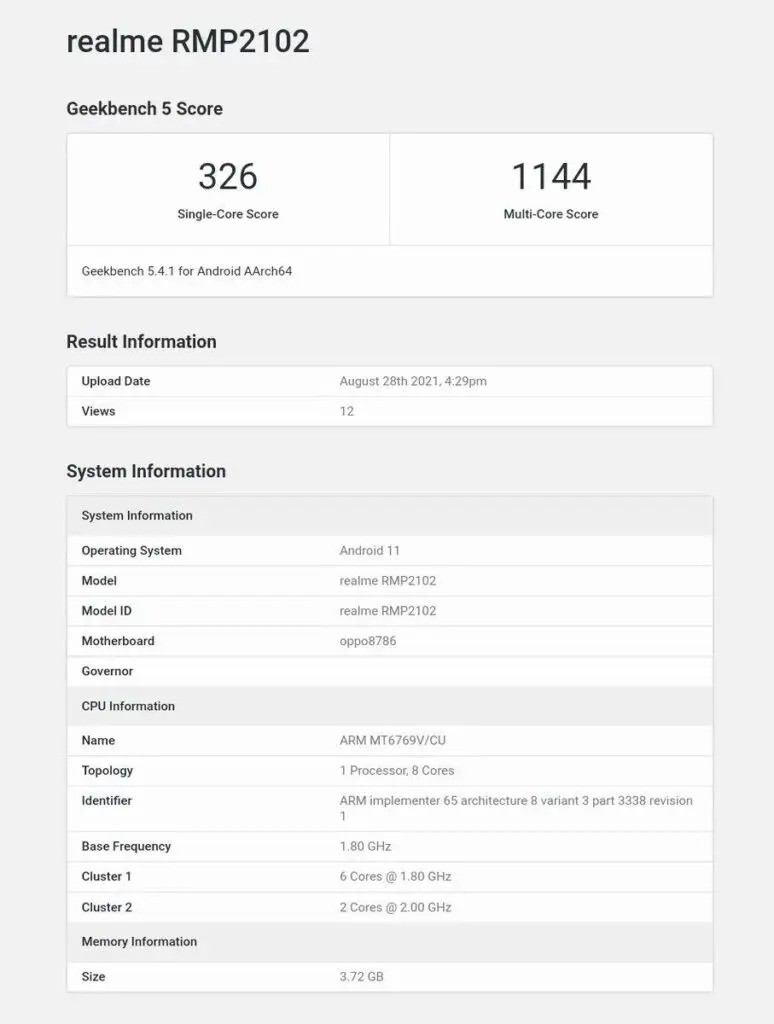
Task: Click the realme RMP2102 page title
Action: 188,41
